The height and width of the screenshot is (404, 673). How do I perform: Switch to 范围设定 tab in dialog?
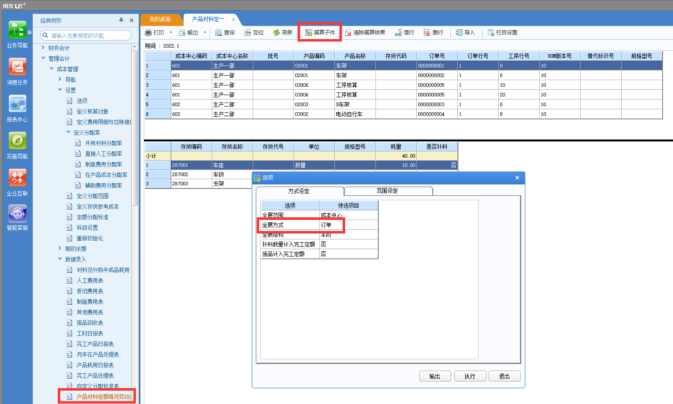[388, 191]
